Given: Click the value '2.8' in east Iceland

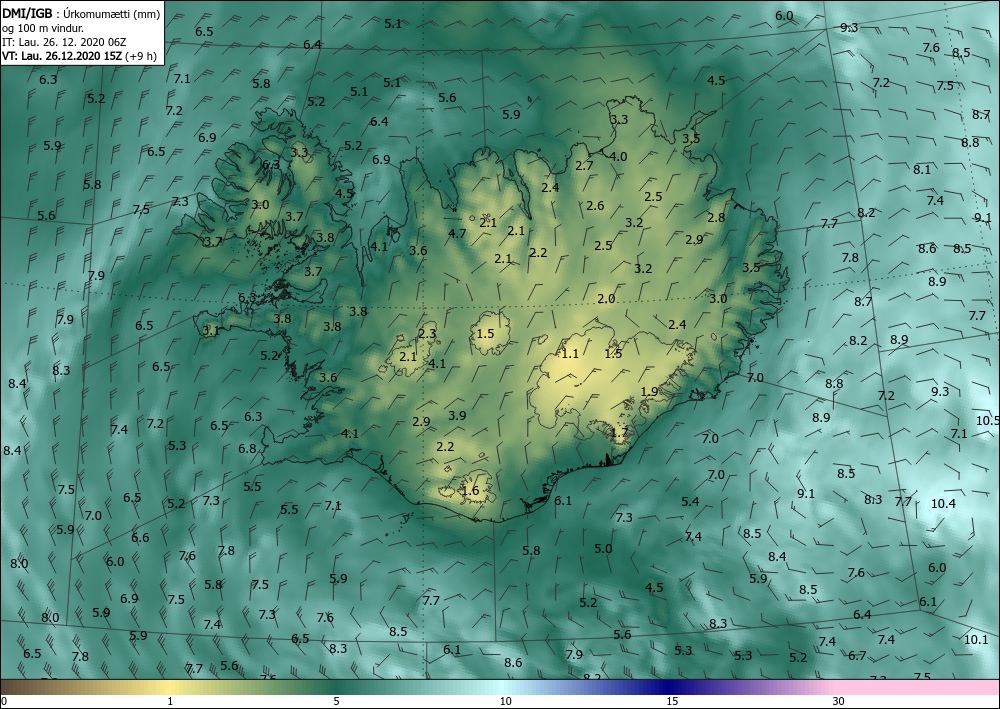Looking at the screenshot, I should 716,217.
